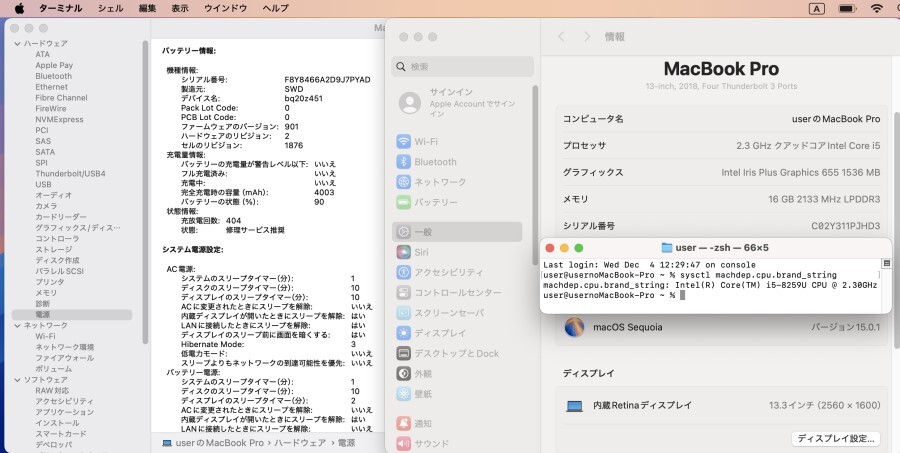900x453 pixels.
Task: Select アプリケーション under ソフトウェア
Action: click(64, 412)
